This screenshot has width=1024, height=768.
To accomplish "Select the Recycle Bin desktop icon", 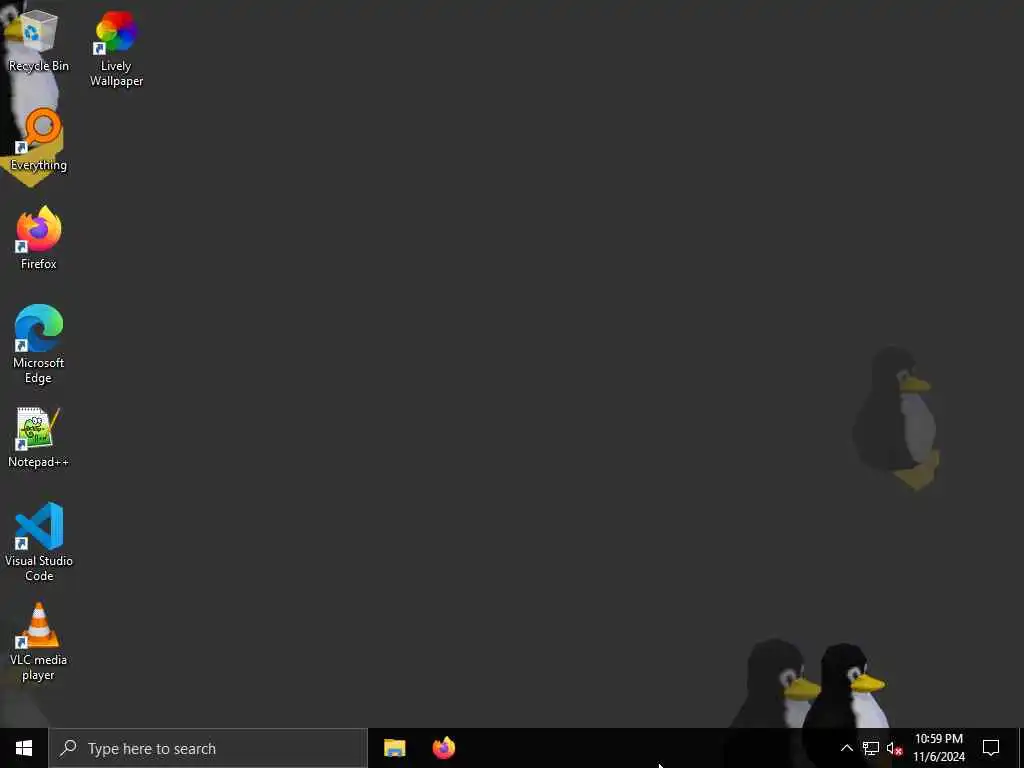I will (39, 41).
